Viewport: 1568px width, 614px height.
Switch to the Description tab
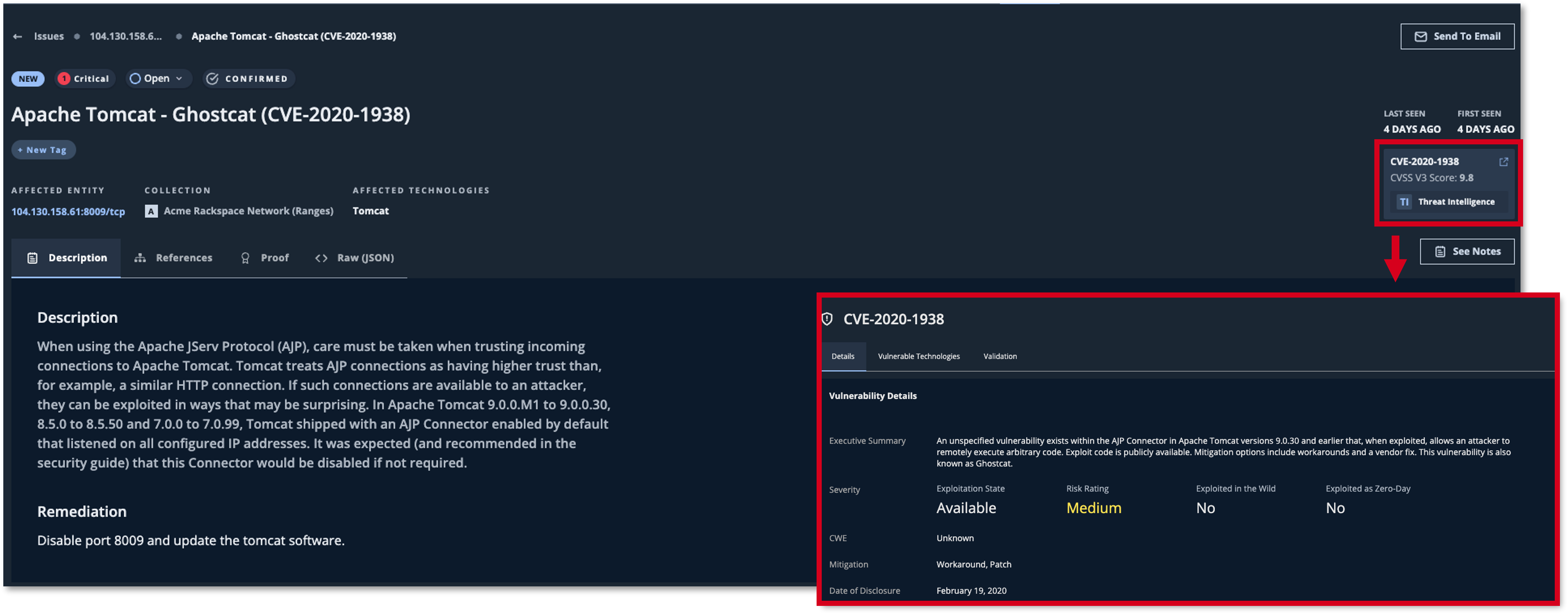click(x=66, y=258)
